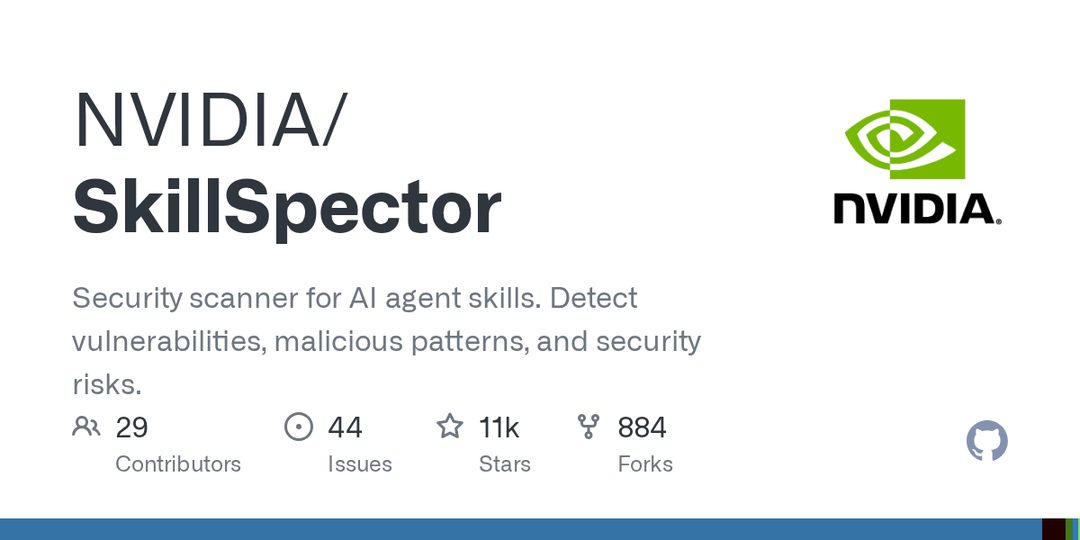
Task: Select the 29 contributors count
Action: tap(132, 427)
